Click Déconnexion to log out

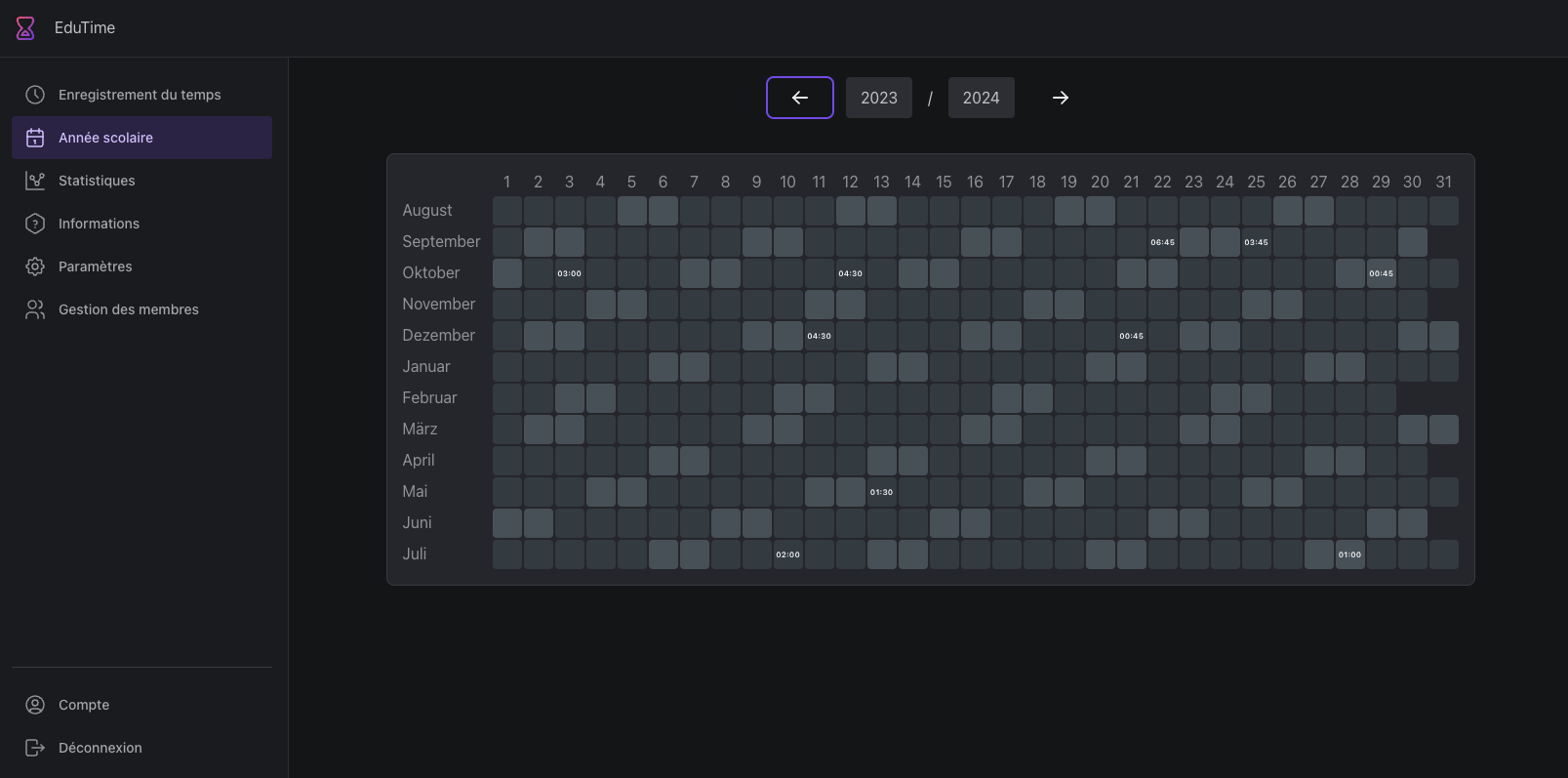pos(141,748)
